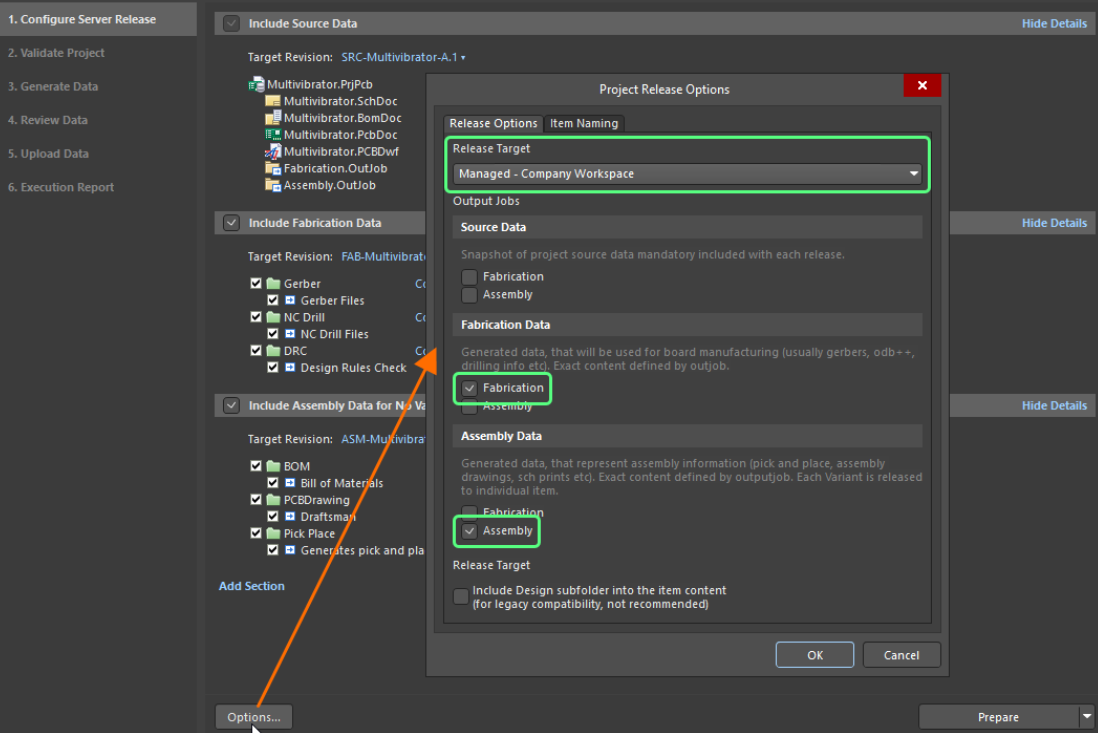
Task: Click the Gerber folder icon
Action: pyautogui.click(x=273, y=284)
